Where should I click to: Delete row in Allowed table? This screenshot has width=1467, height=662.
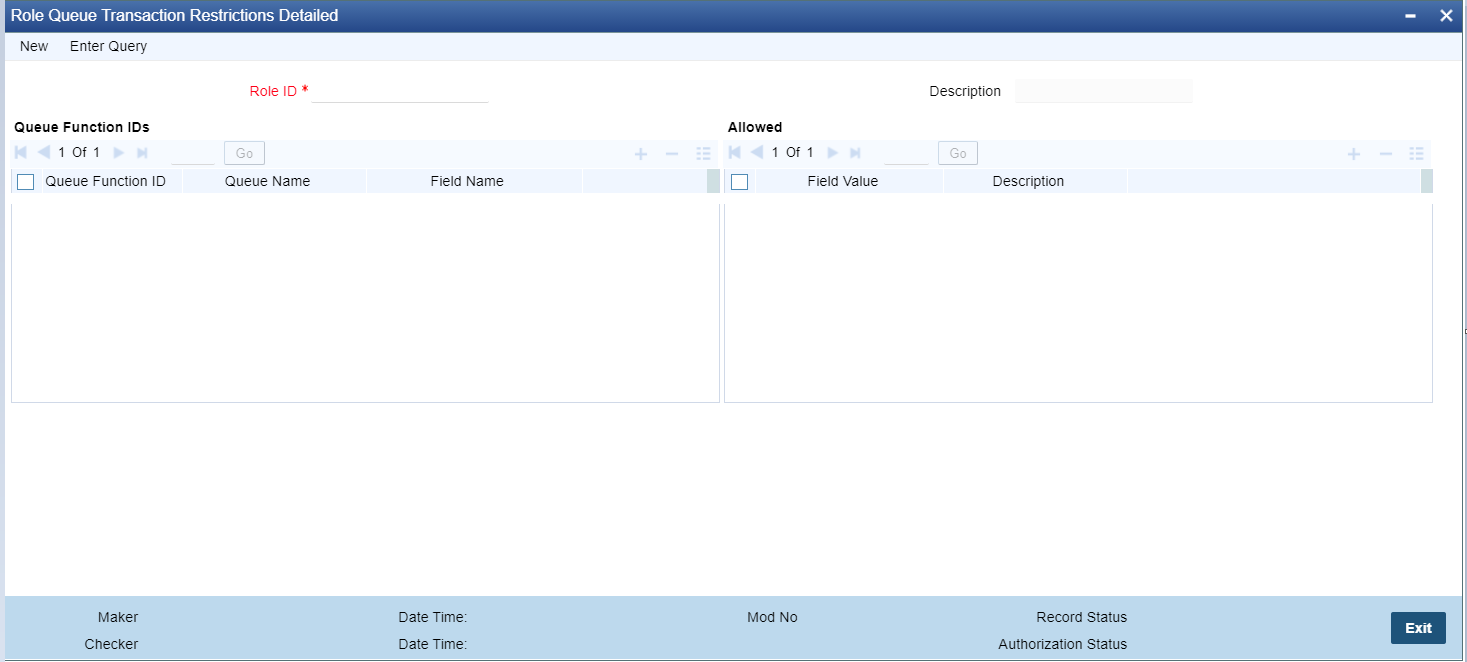[x=1385, y=154]
